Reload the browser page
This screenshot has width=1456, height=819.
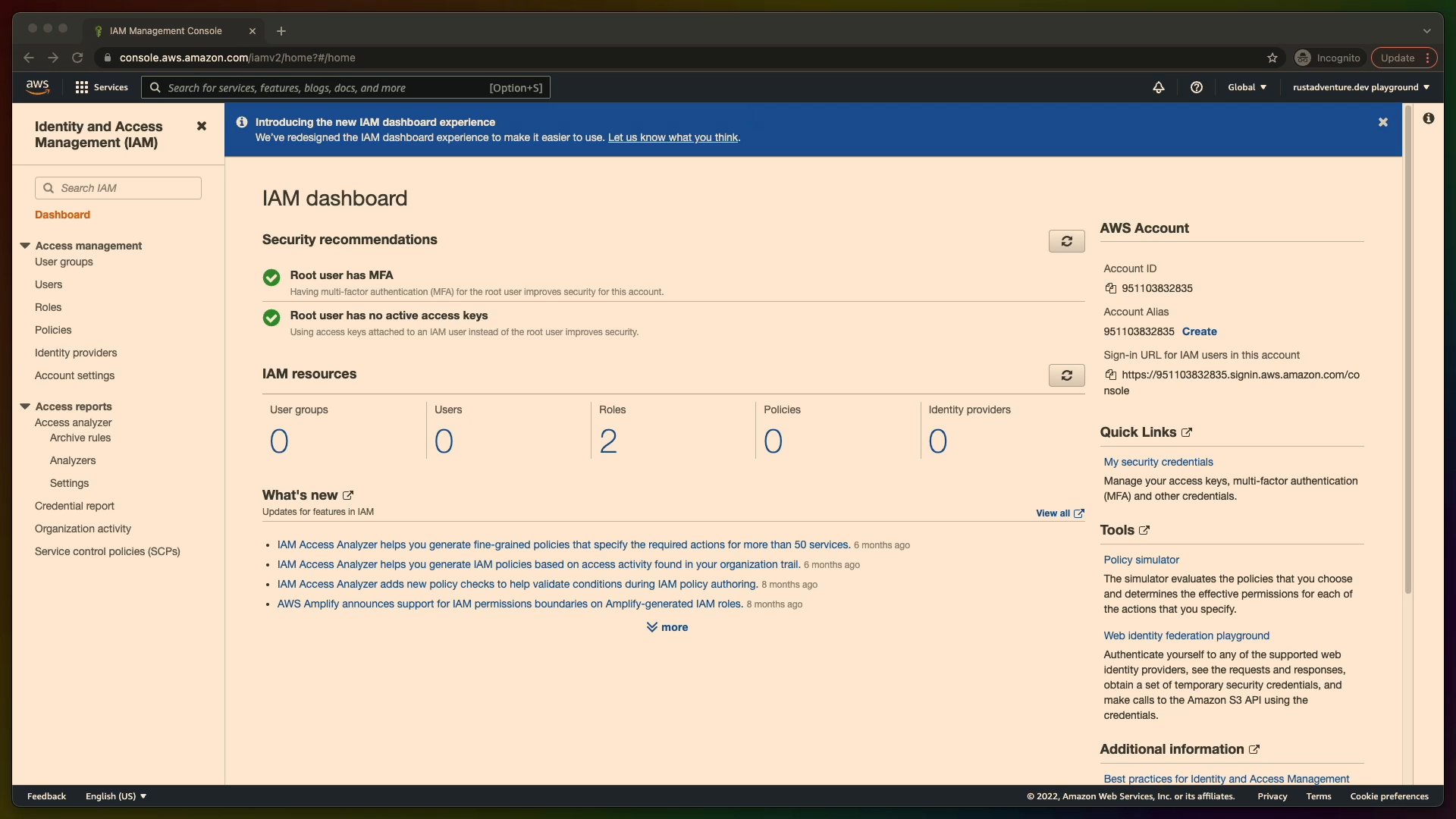(77, 58)
